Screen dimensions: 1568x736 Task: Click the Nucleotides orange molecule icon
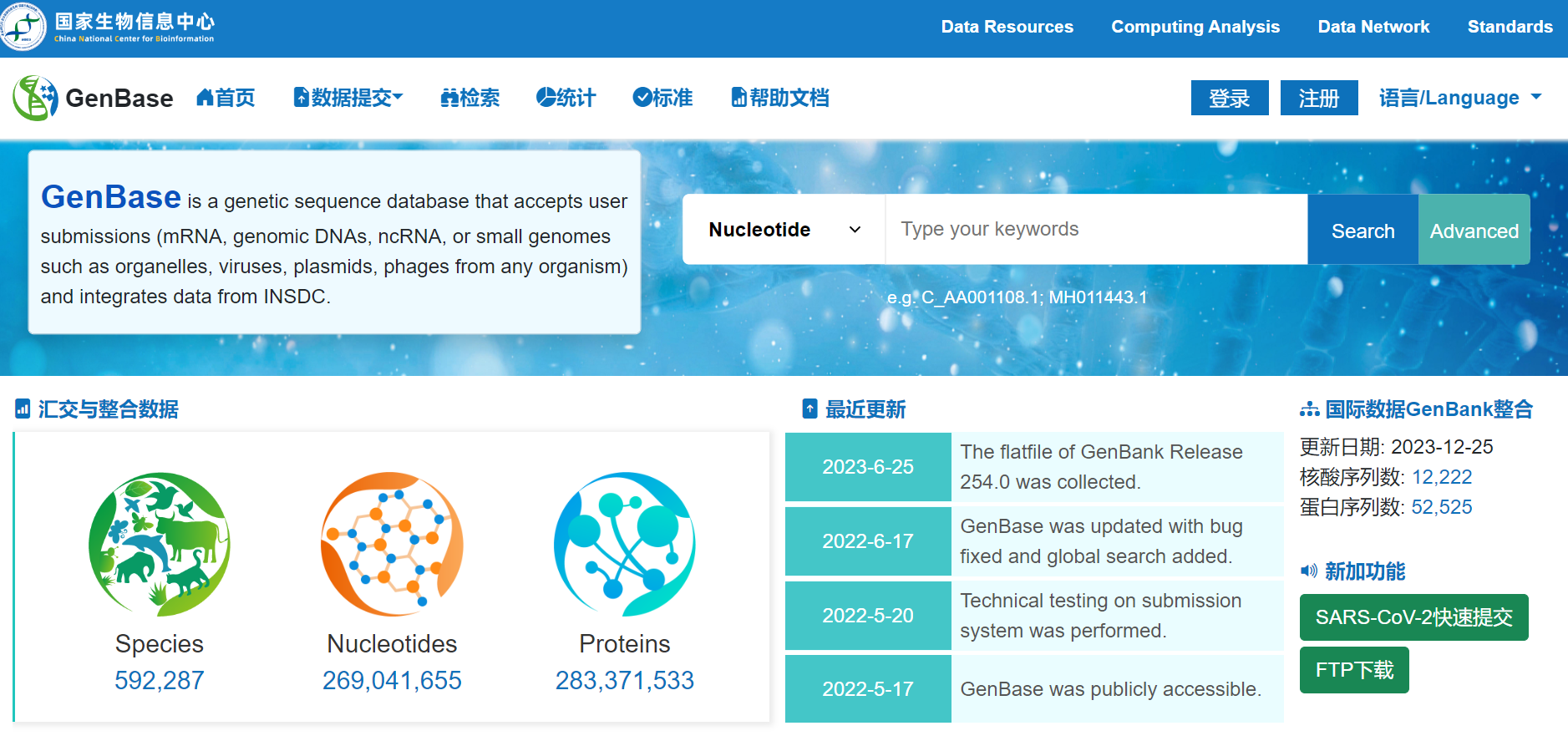[392, 544]
